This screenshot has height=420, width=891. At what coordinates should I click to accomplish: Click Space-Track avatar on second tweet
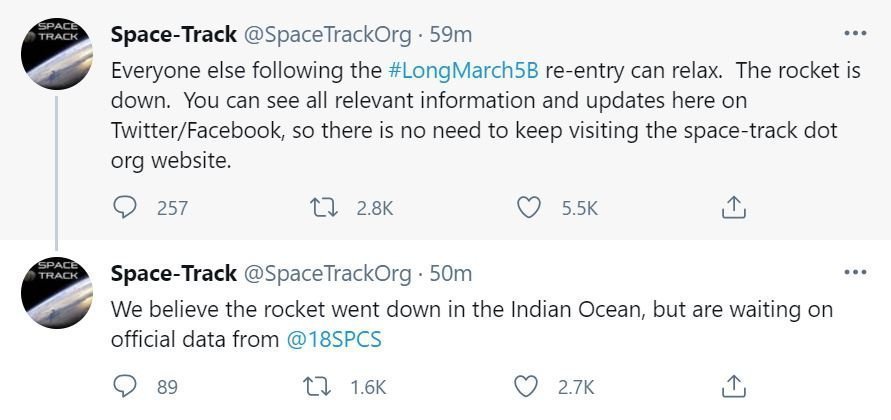pos(56,293)
